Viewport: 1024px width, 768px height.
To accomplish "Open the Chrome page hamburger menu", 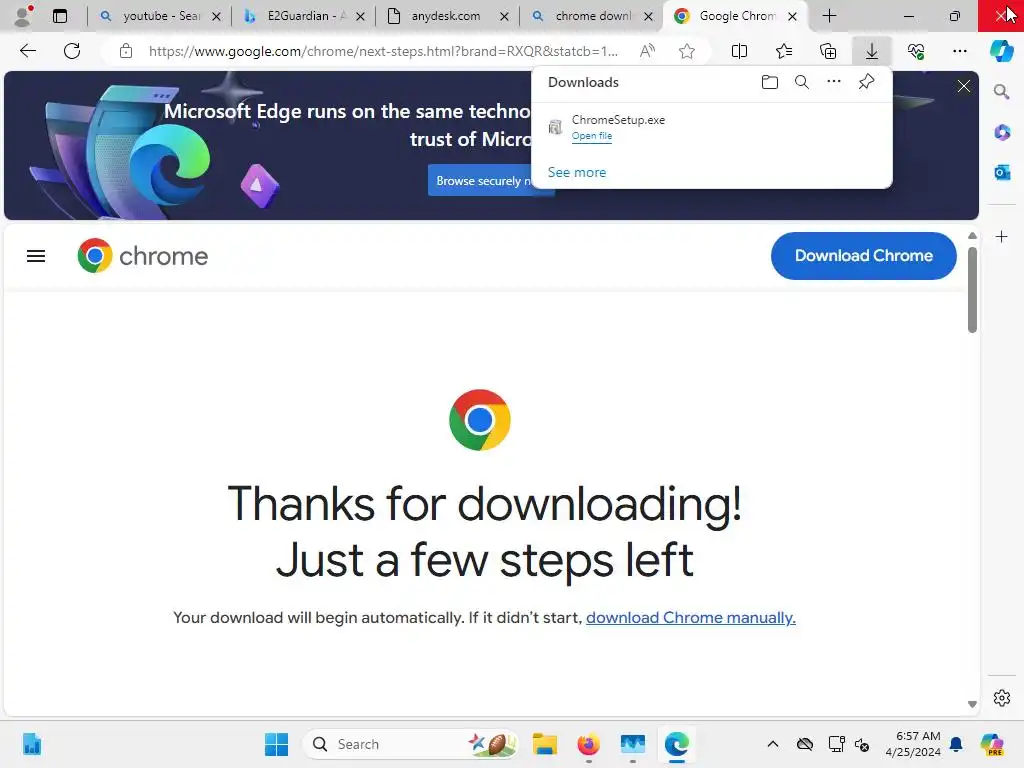I will tap(36, 256).
